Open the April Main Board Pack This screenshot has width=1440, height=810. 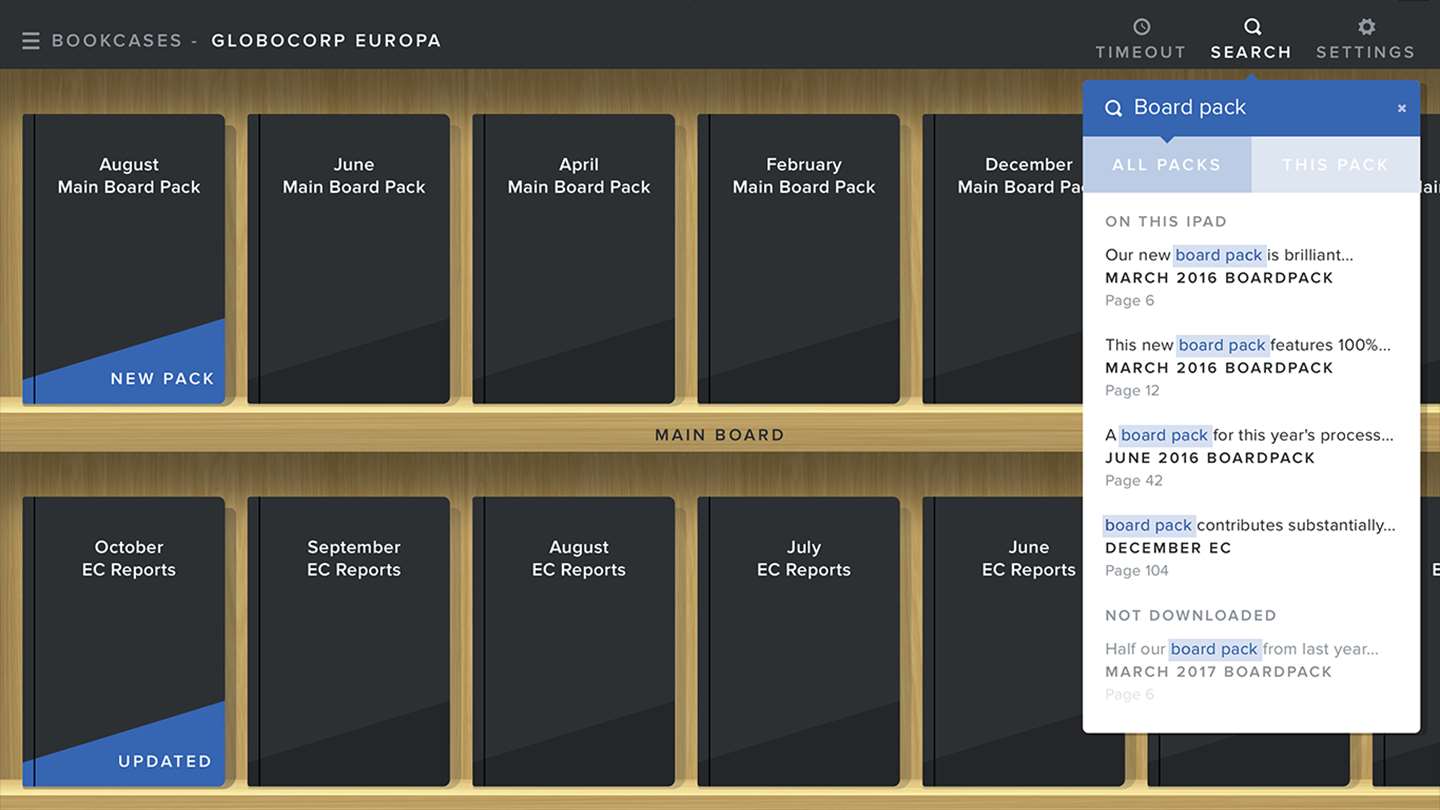[x=574, y=259]
